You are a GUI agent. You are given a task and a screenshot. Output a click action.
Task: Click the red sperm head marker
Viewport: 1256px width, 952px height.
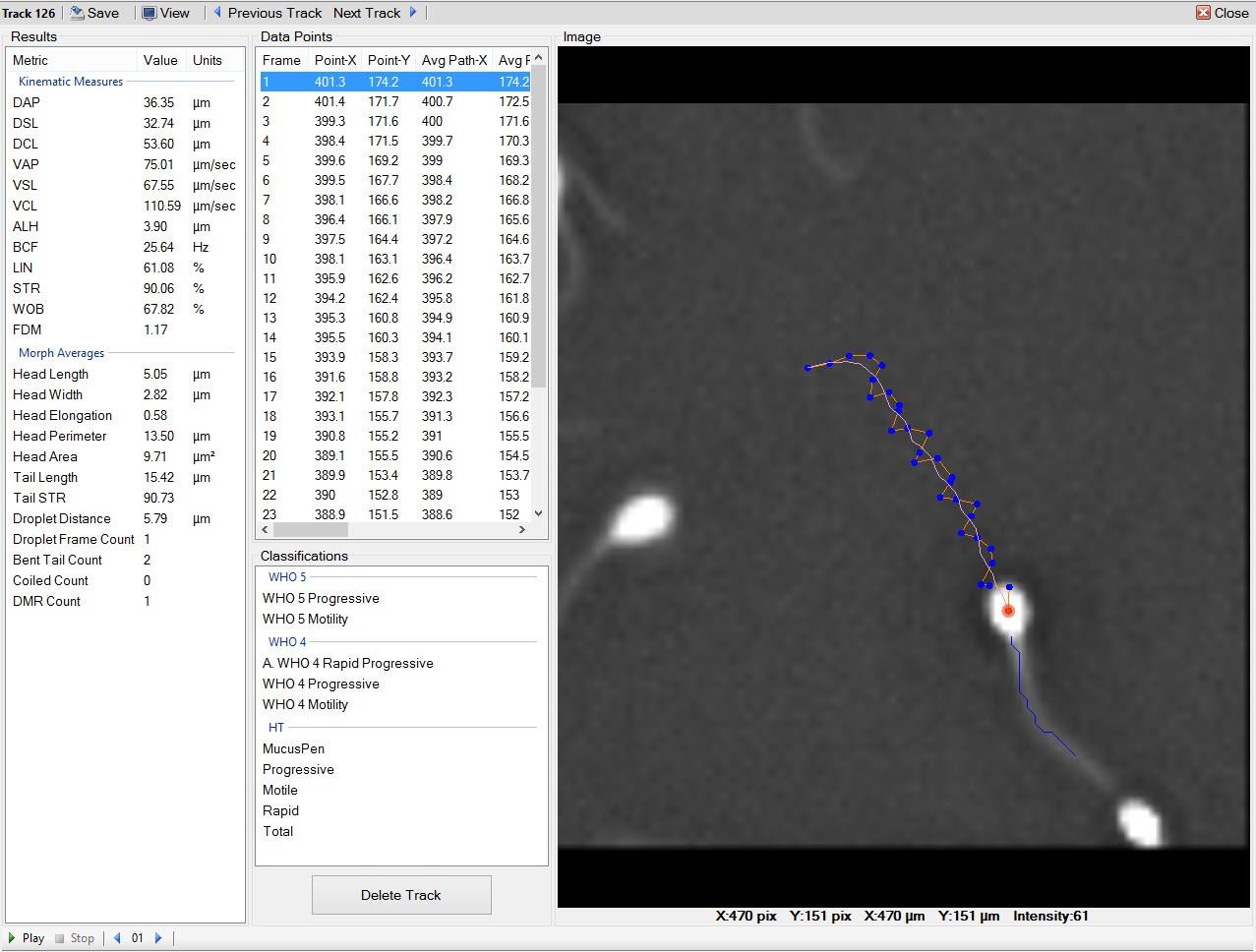click(1008, 611)
